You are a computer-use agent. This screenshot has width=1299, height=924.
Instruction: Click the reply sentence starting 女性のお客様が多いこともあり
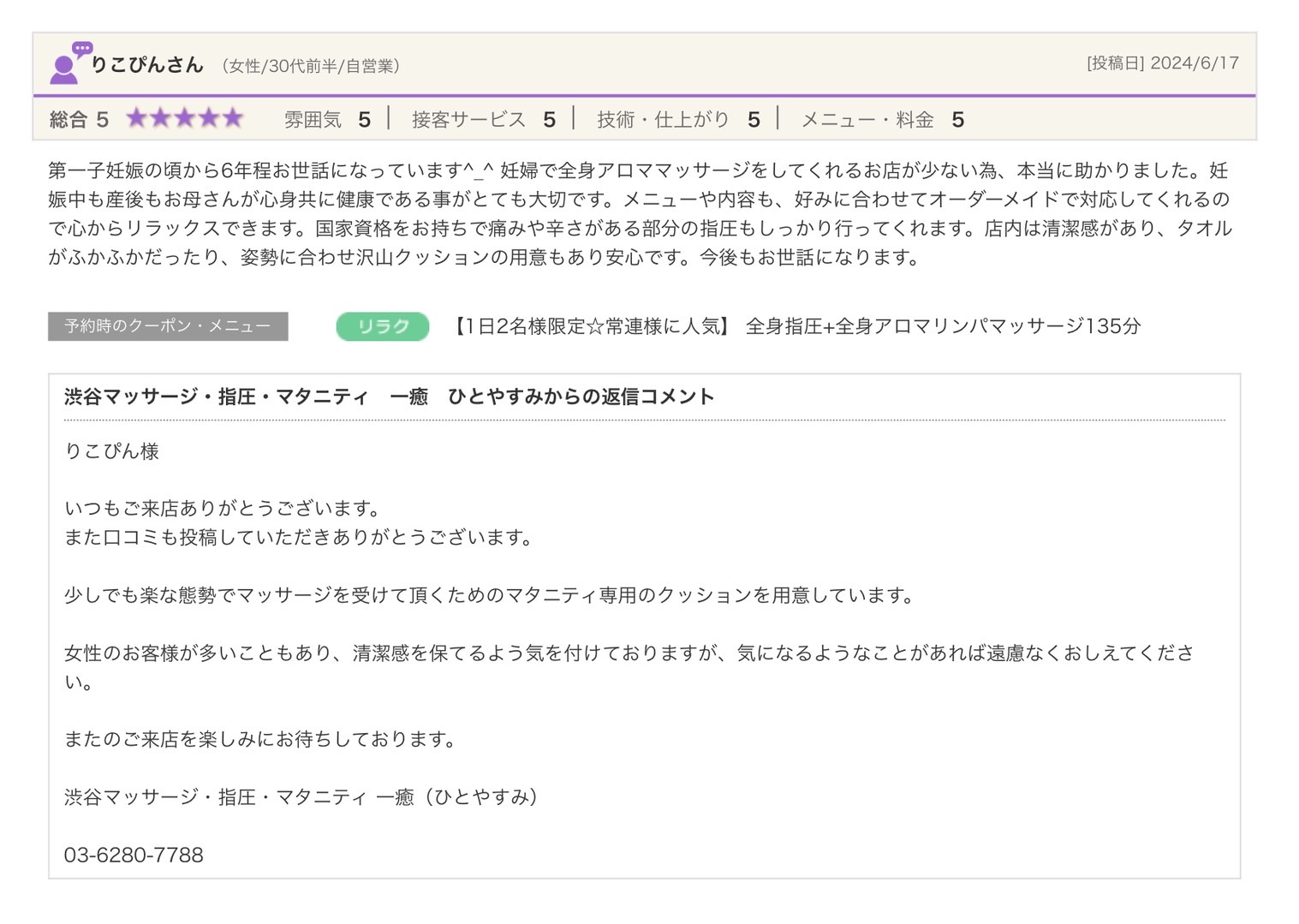(629, 667)
